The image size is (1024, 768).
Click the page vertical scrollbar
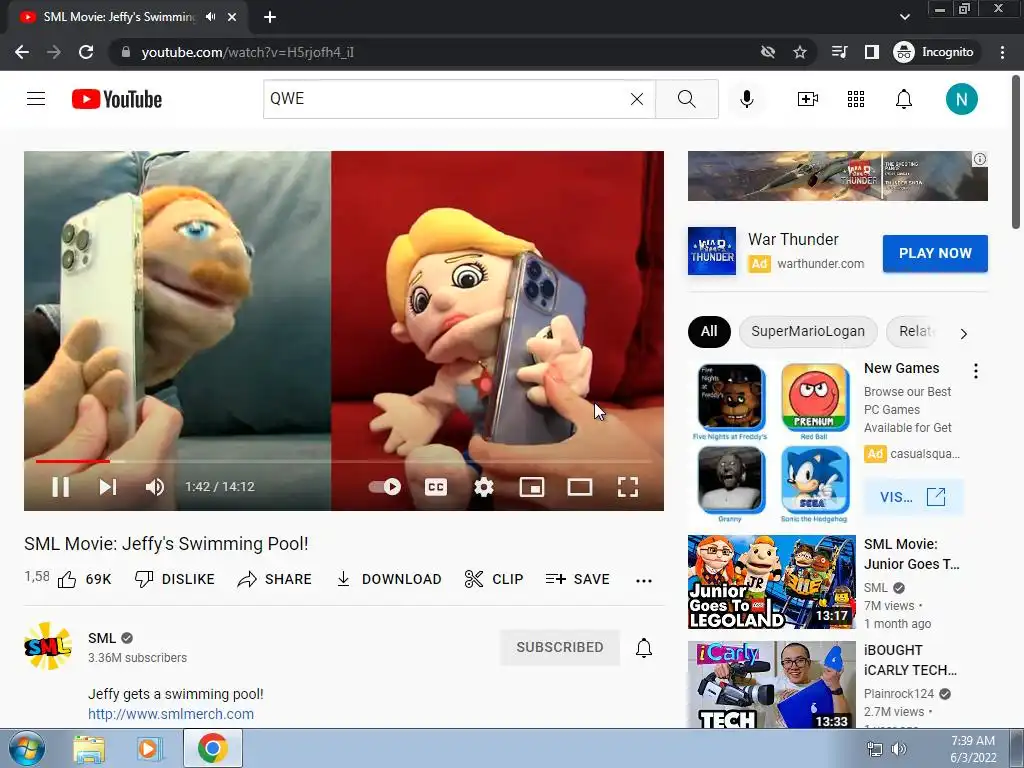tap(1017, 152)
